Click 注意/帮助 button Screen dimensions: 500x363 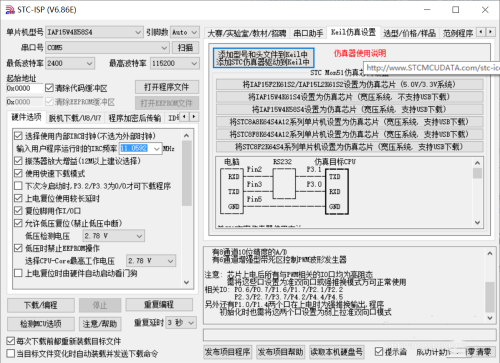pyautogui.click(x=100, y=324)
